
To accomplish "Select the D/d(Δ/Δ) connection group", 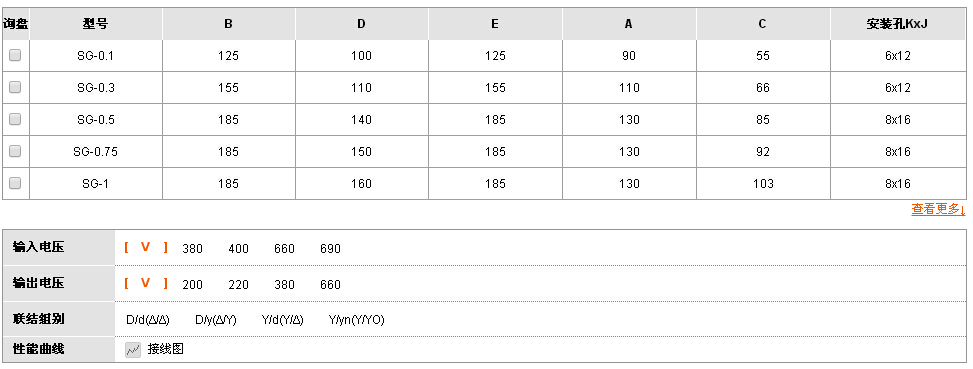I will (148, 320).
